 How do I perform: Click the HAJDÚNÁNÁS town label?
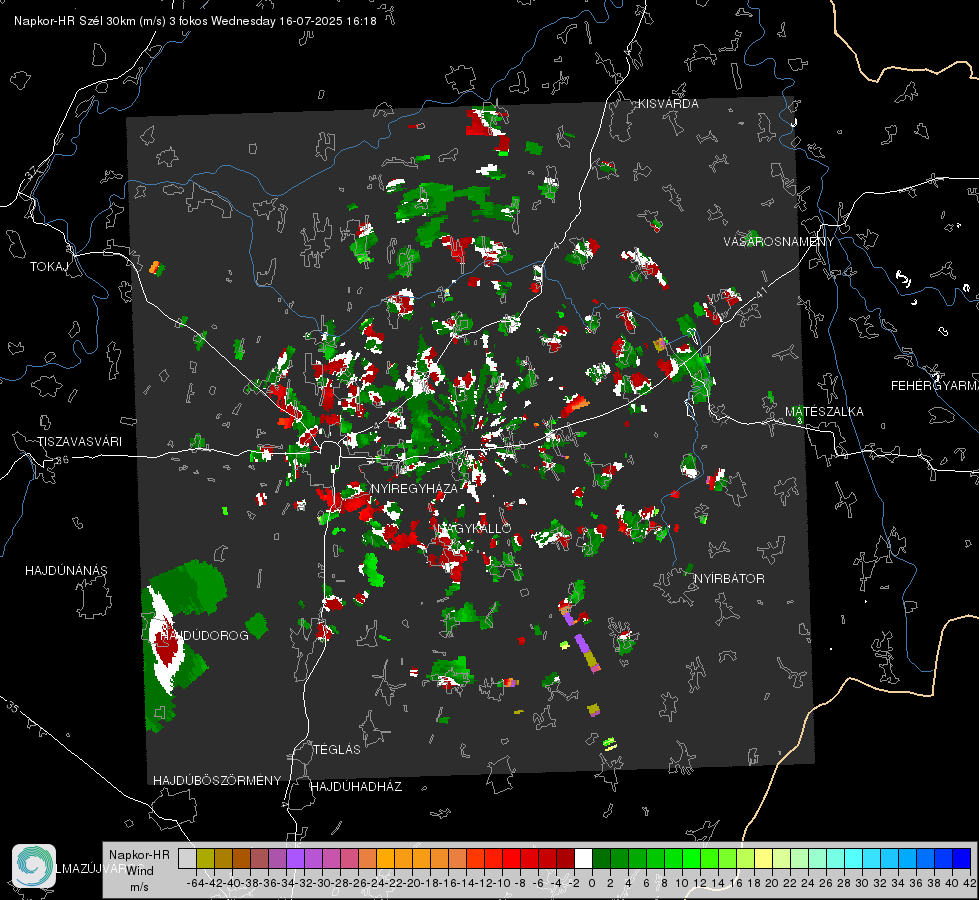[x=66, y=571]
